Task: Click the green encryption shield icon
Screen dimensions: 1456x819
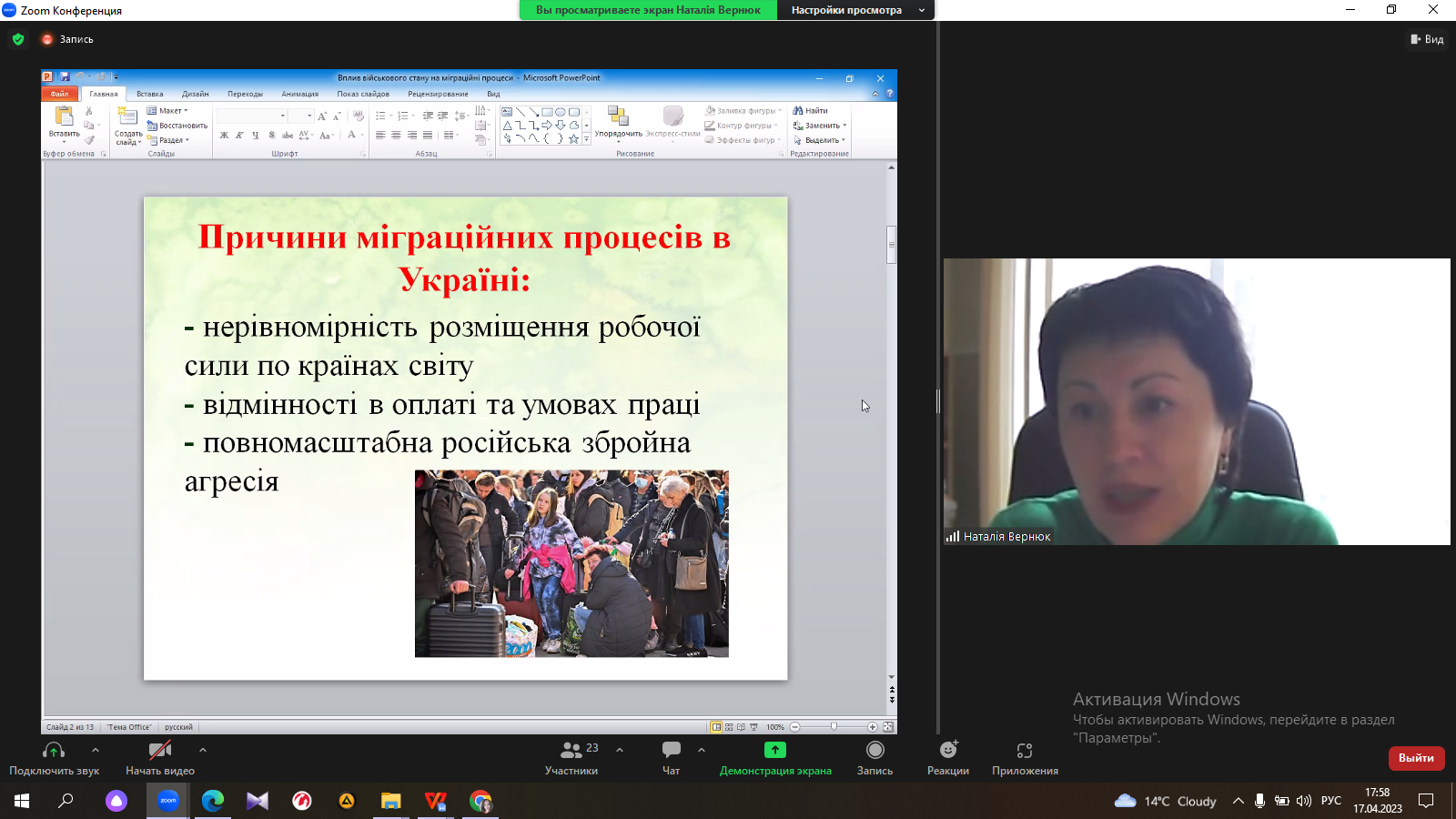Action: (18, 39)
